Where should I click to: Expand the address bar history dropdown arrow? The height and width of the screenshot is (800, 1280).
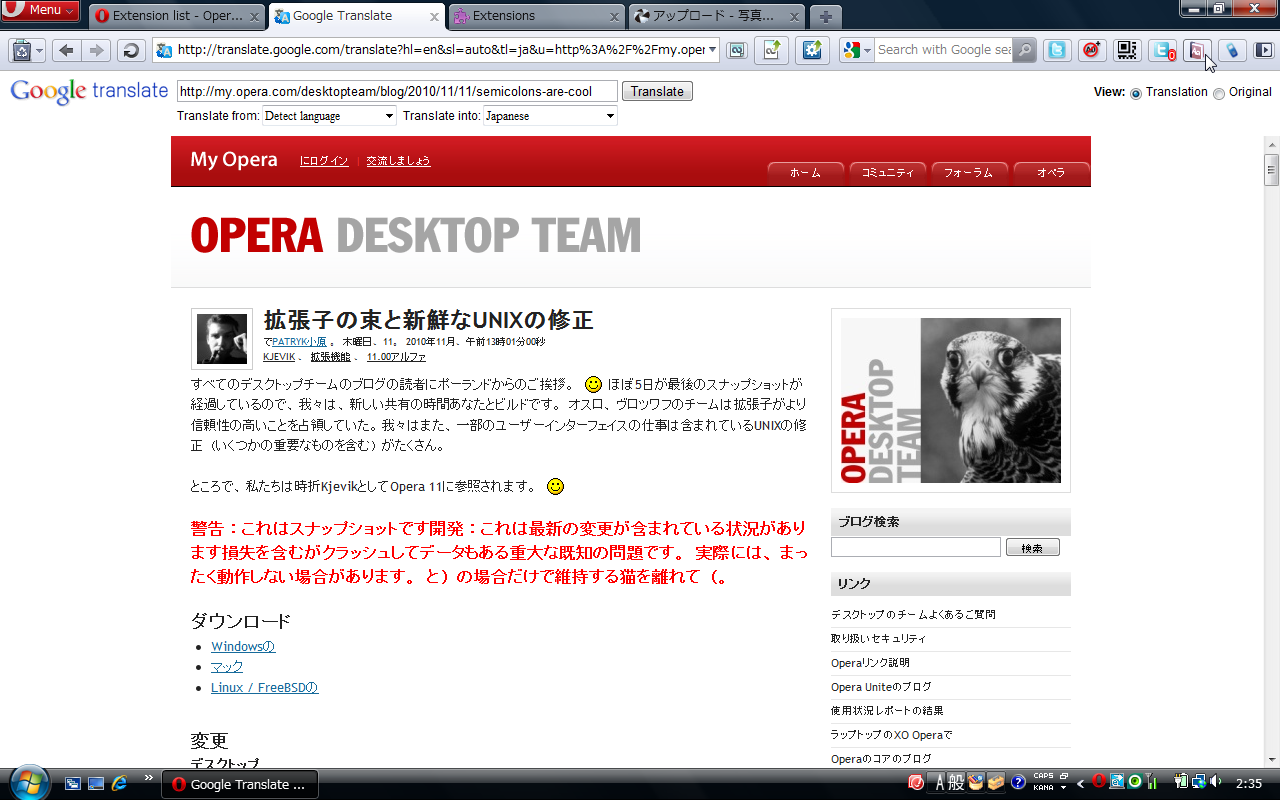[712, 50]
